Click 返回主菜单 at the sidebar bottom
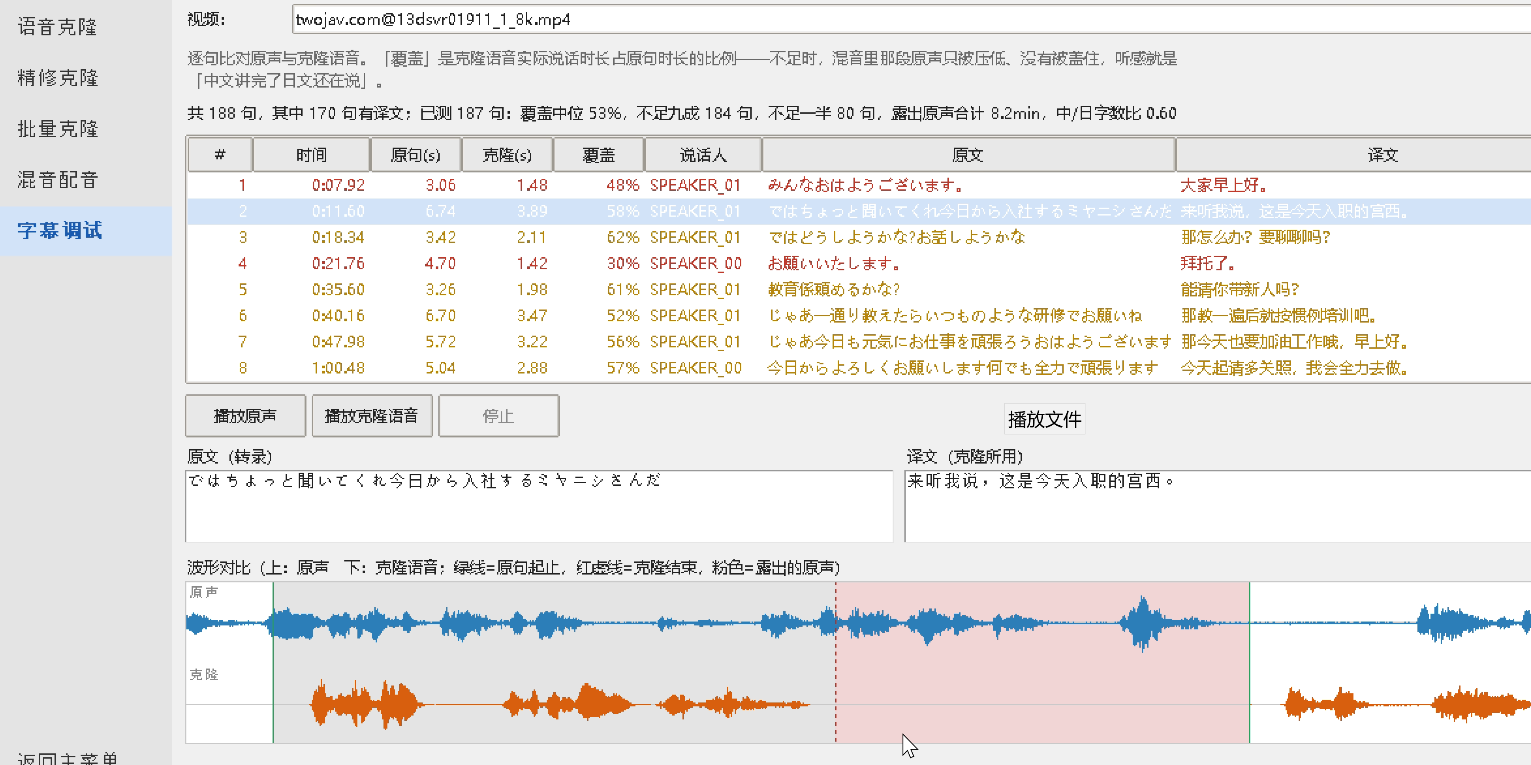The width and height of the screenshot is (1531, 765). point(68,760)
